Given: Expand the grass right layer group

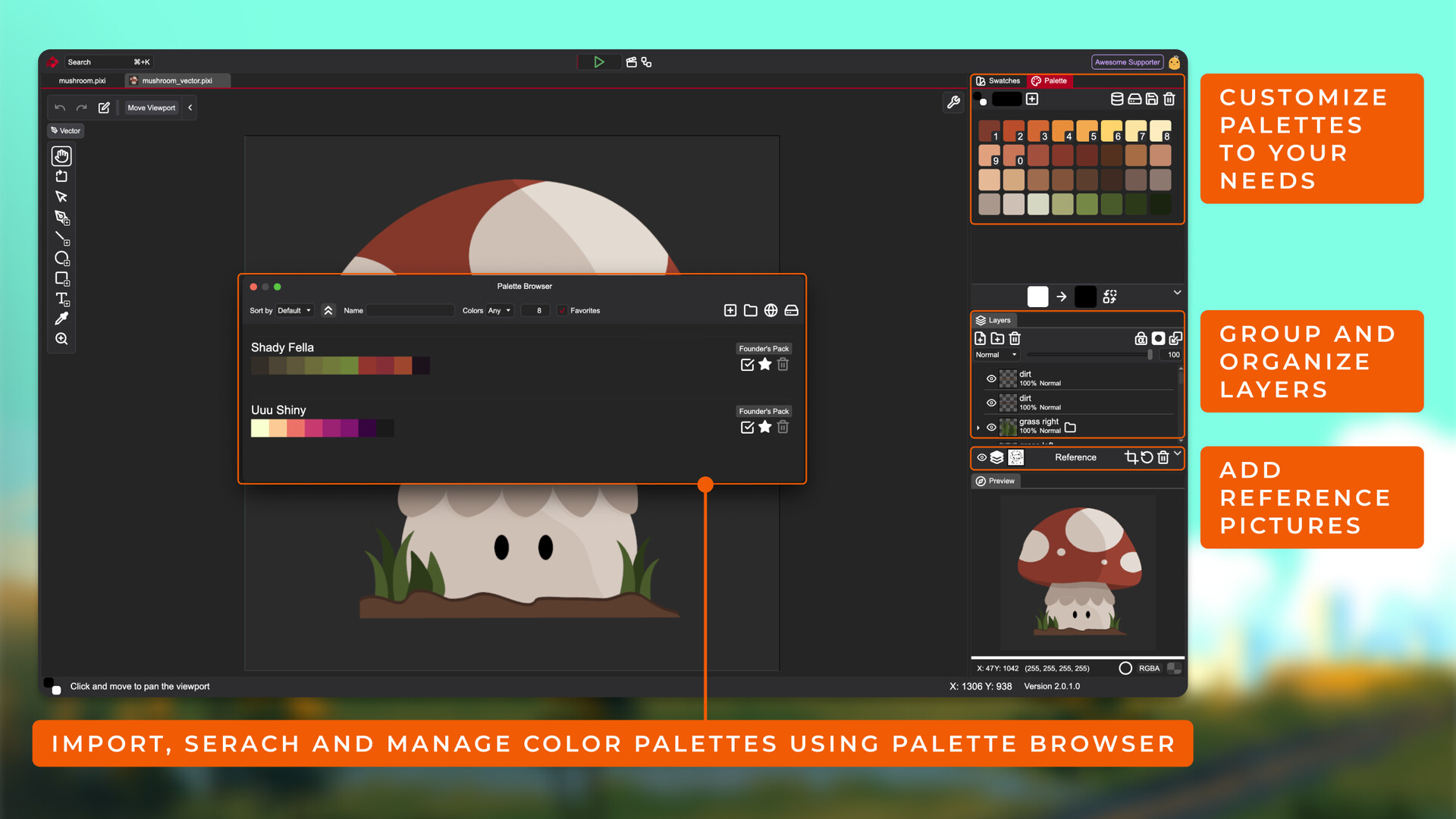Looking at the screenshot, I should [x=978, y=428].
